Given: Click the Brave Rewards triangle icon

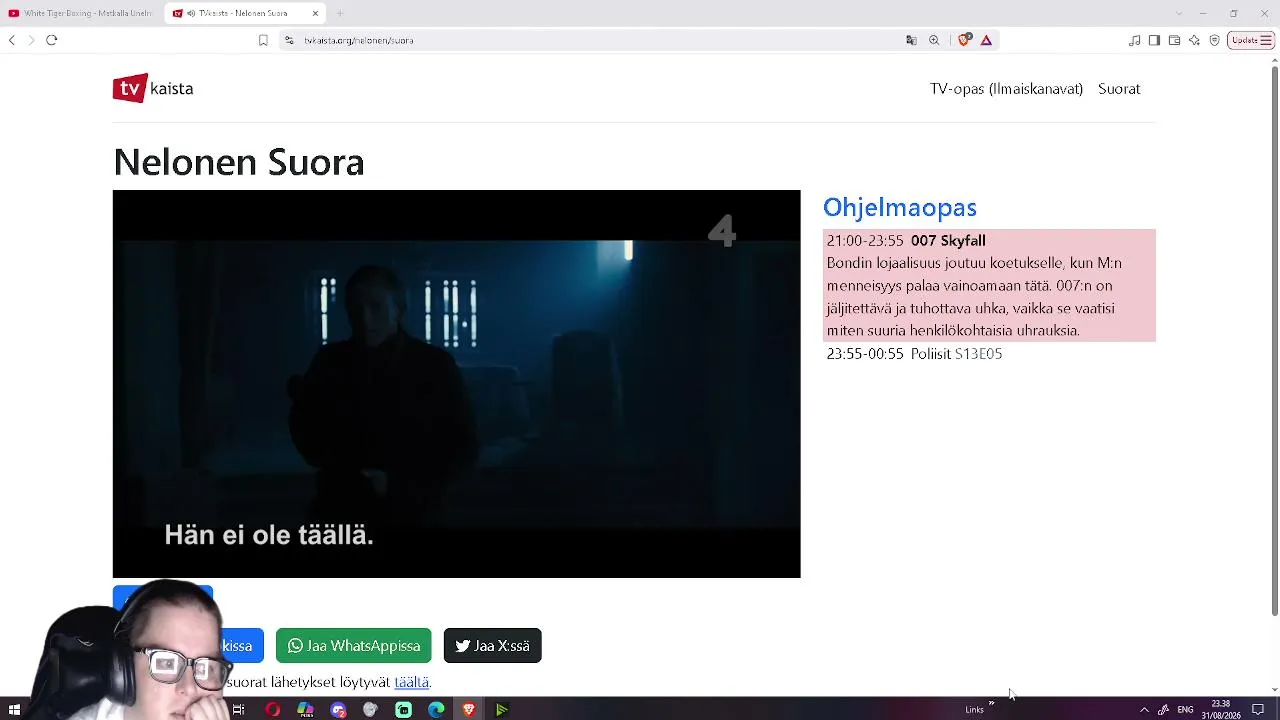Looking at the screenshot, I should tap(986, 40).
